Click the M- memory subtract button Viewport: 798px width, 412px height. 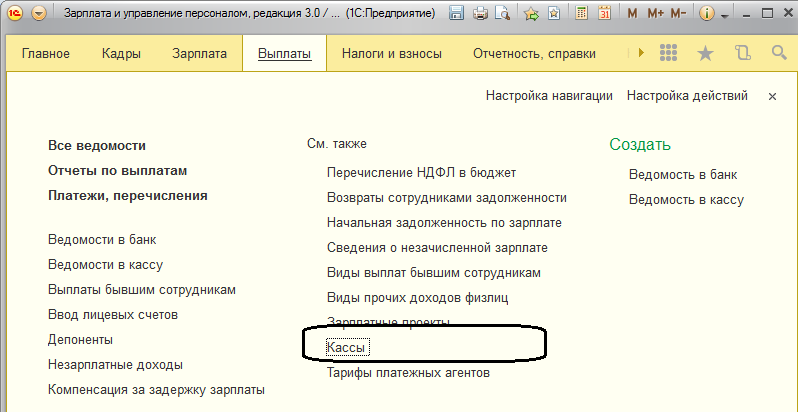coord(678,14)
